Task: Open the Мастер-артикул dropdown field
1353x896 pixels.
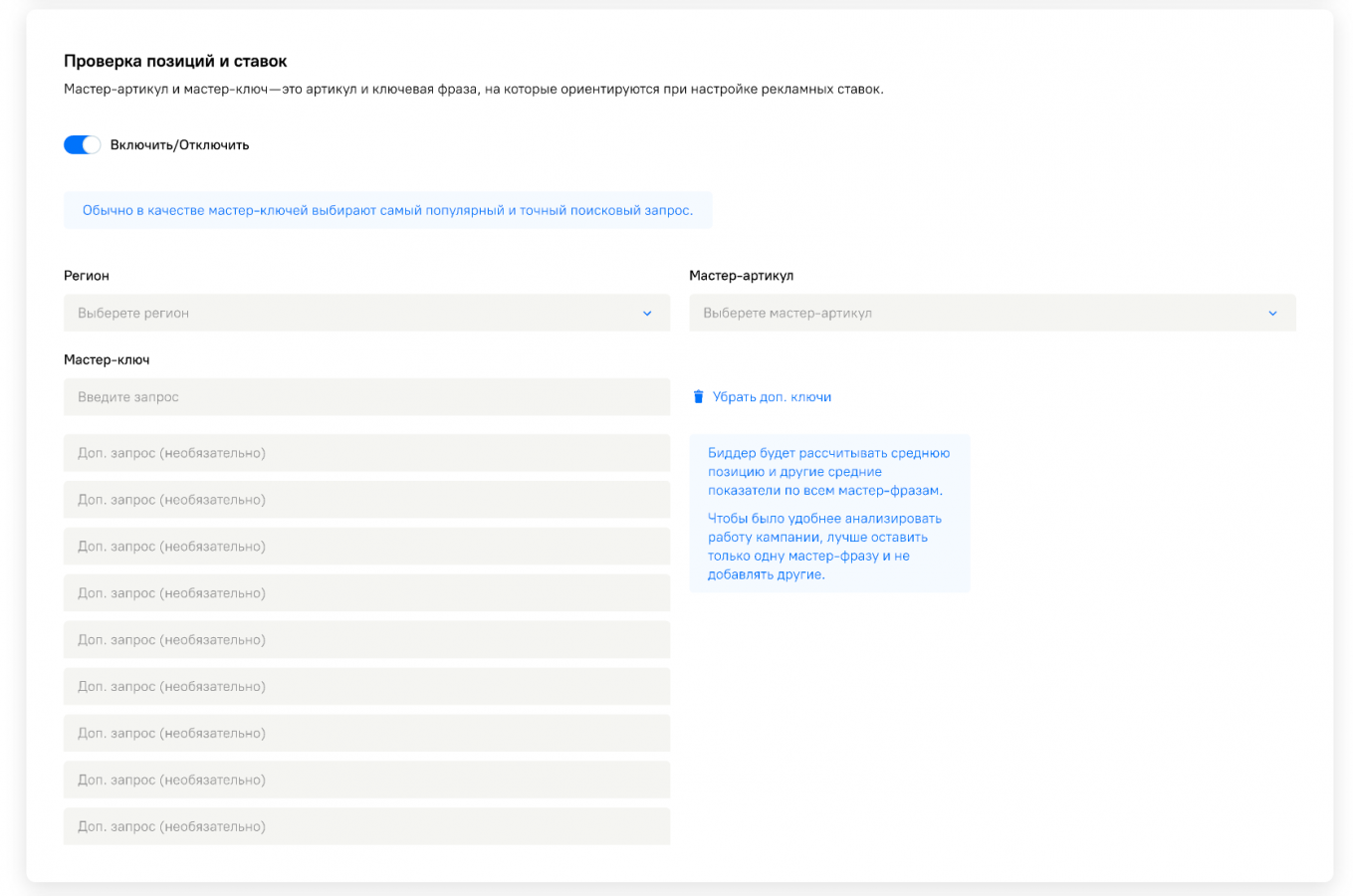Action: 976,313
